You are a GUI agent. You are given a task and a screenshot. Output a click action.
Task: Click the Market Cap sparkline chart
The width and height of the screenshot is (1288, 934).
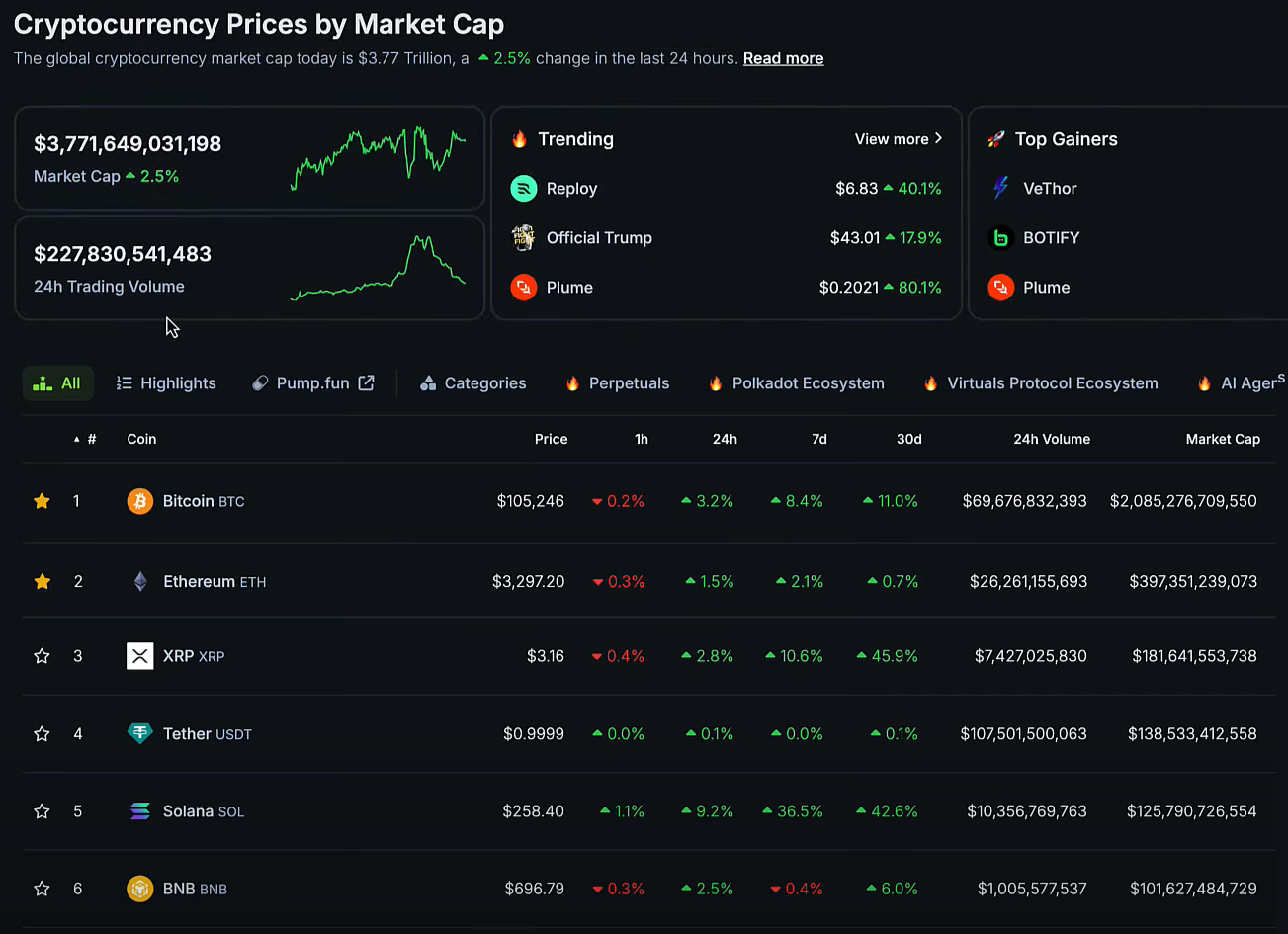(379, 156)
